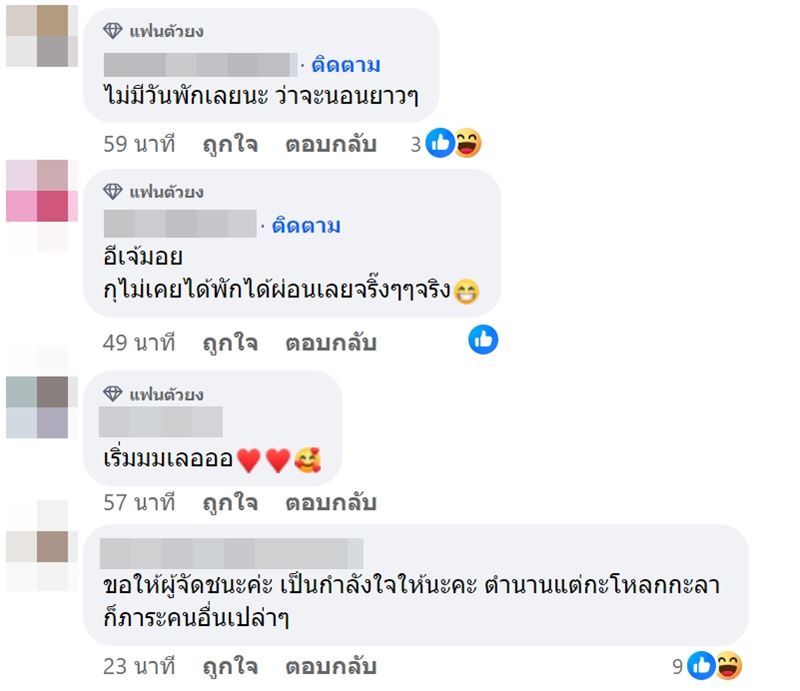800x691 pixels.
Task: Open the first ติดตาม follow link
Action: 350,63
